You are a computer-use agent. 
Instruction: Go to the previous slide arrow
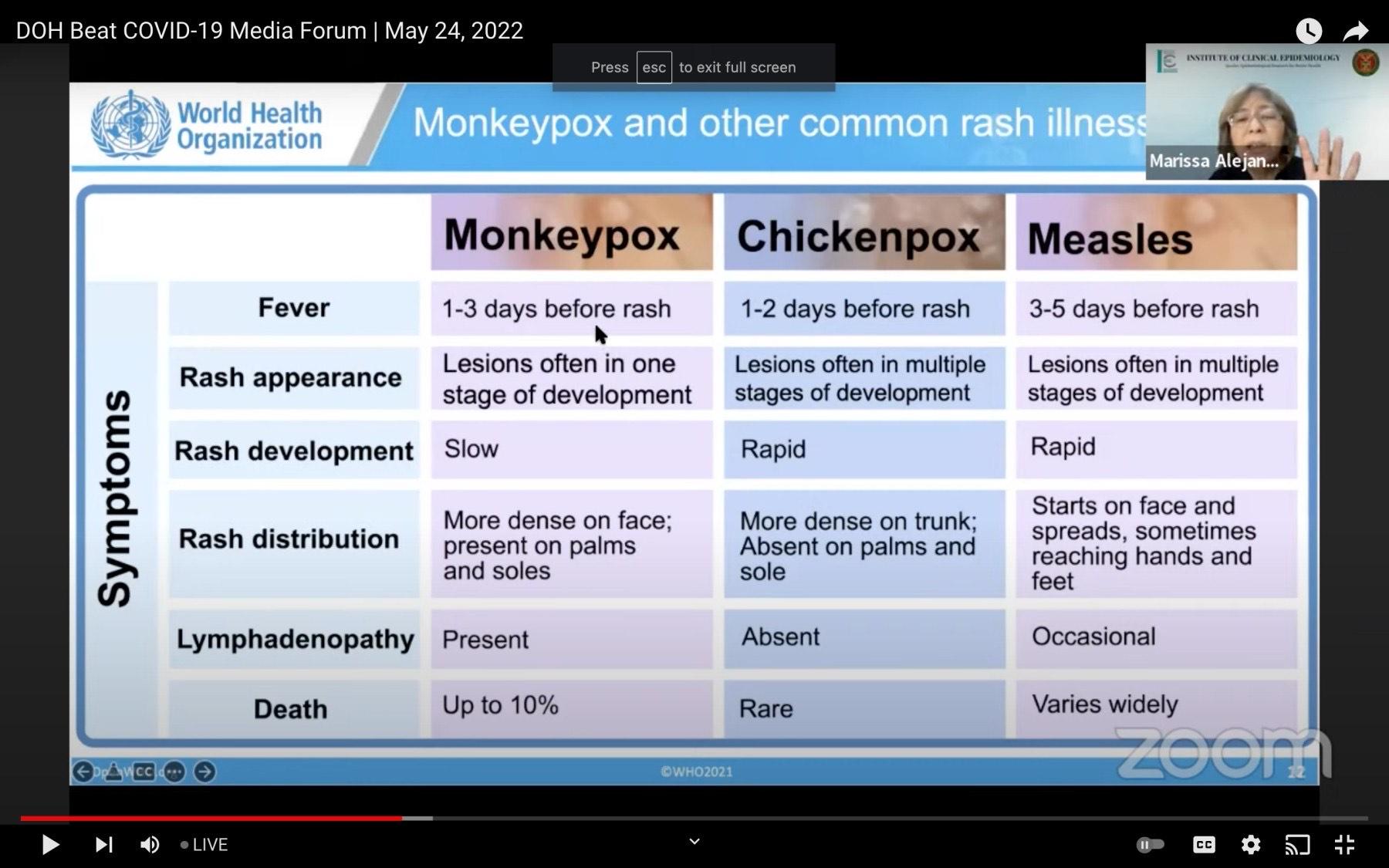click(x=83, y=772)
